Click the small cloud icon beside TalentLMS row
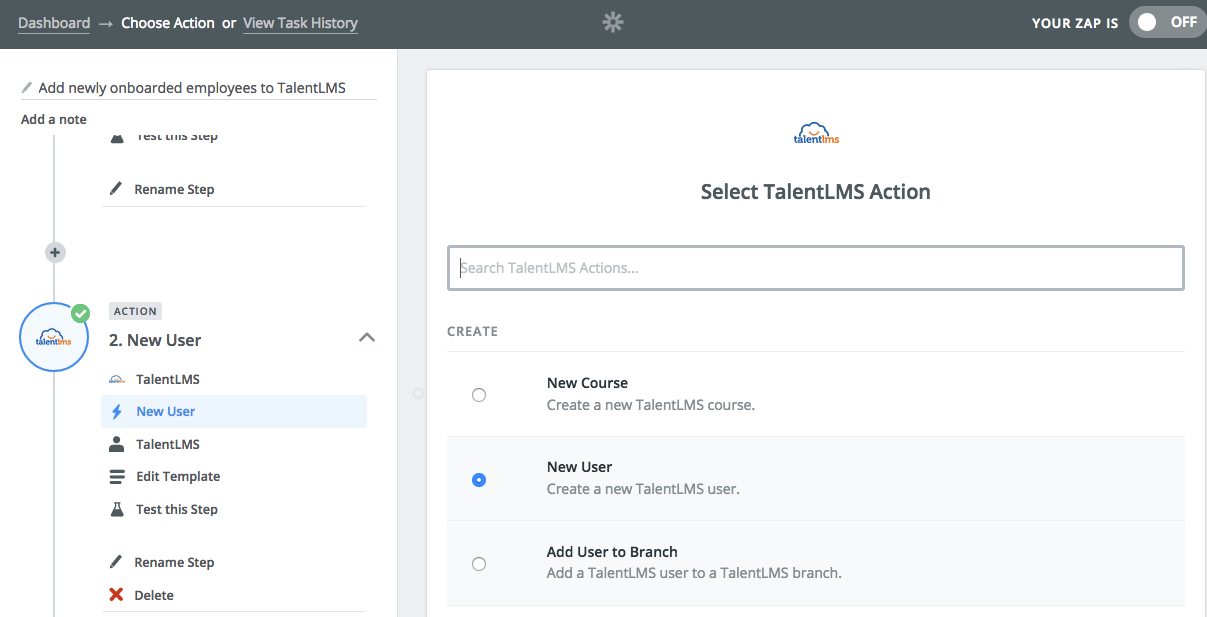1207x617 pixels. tap(117, 379)
